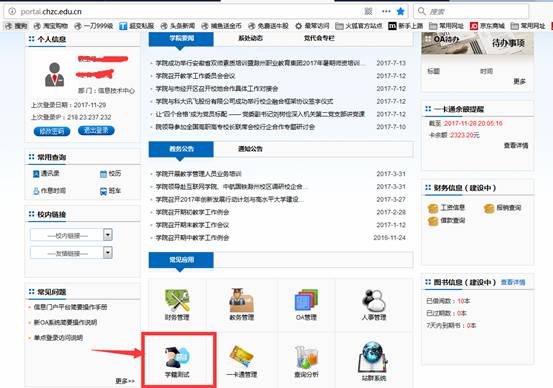Open the 头条新闻 bookmark
Screen dimensions: 553x388
(178, 26)
